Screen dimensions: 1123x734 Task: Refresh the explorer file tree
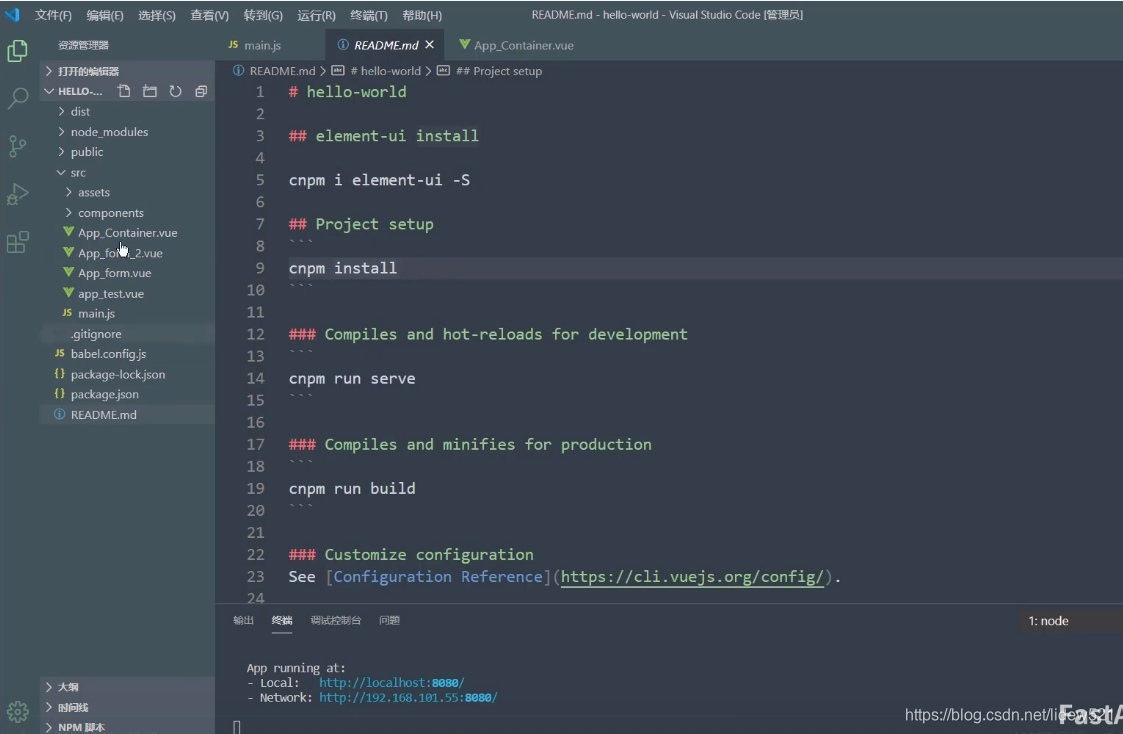(x=175, y=91)
